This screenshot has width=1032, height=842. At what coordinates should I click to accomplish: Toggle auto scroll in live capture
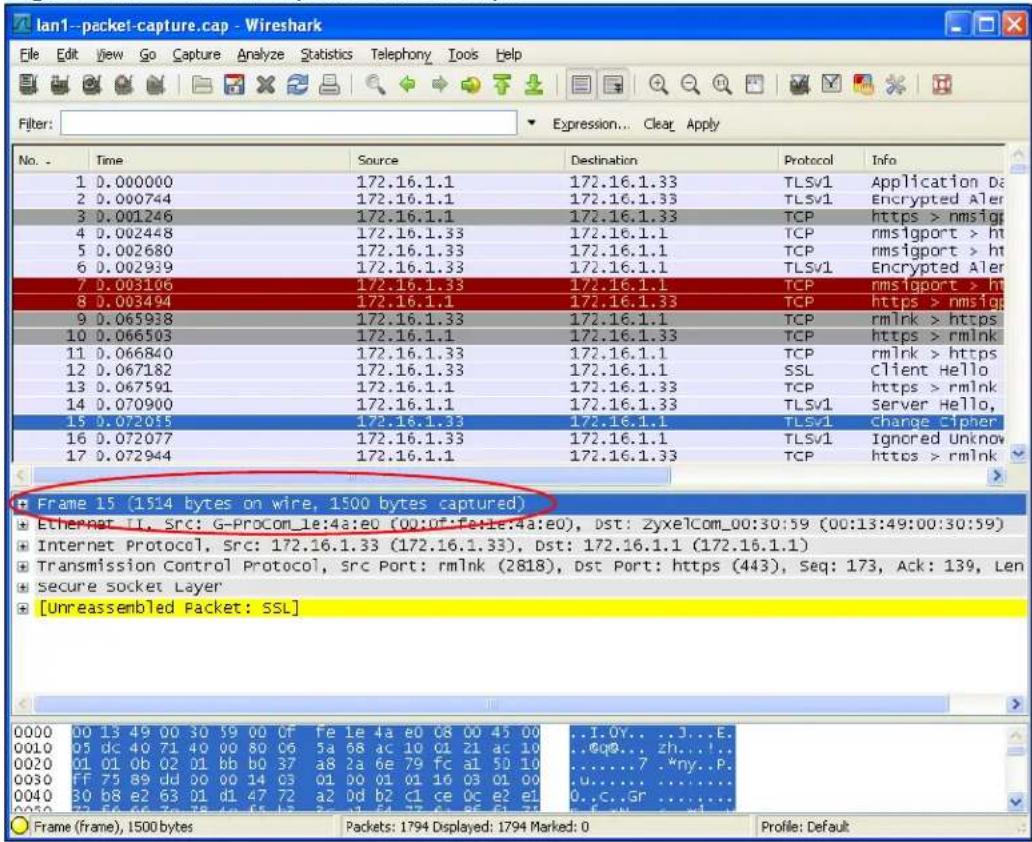[613, 85]
